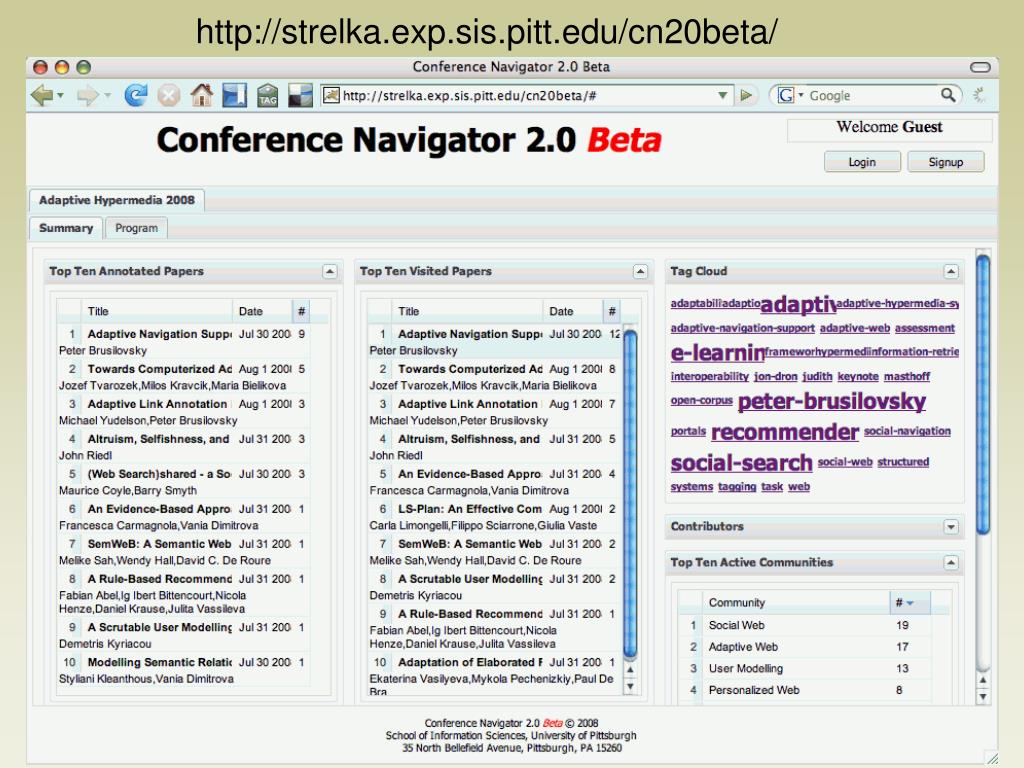Go back with the browser back arrow
This screenshot has height=768, width=1024.
tap(42, 96)
